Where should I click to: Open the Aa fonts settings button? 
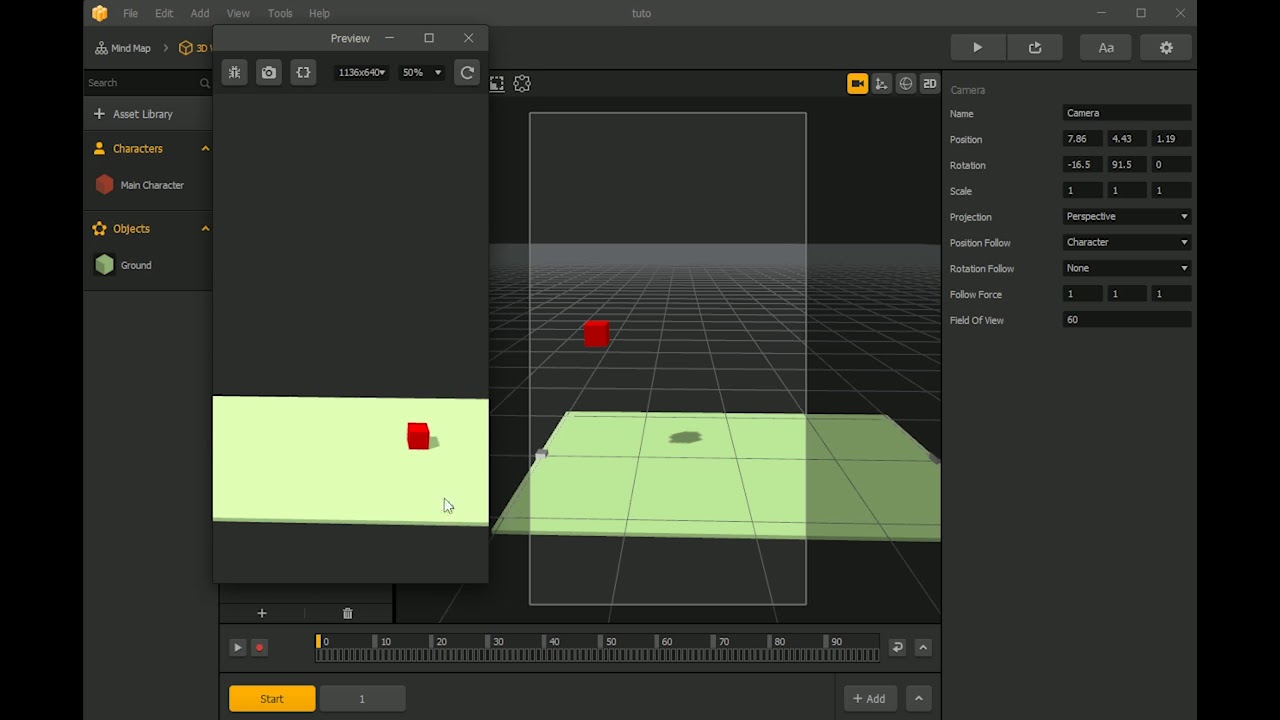pos(1106,47)
